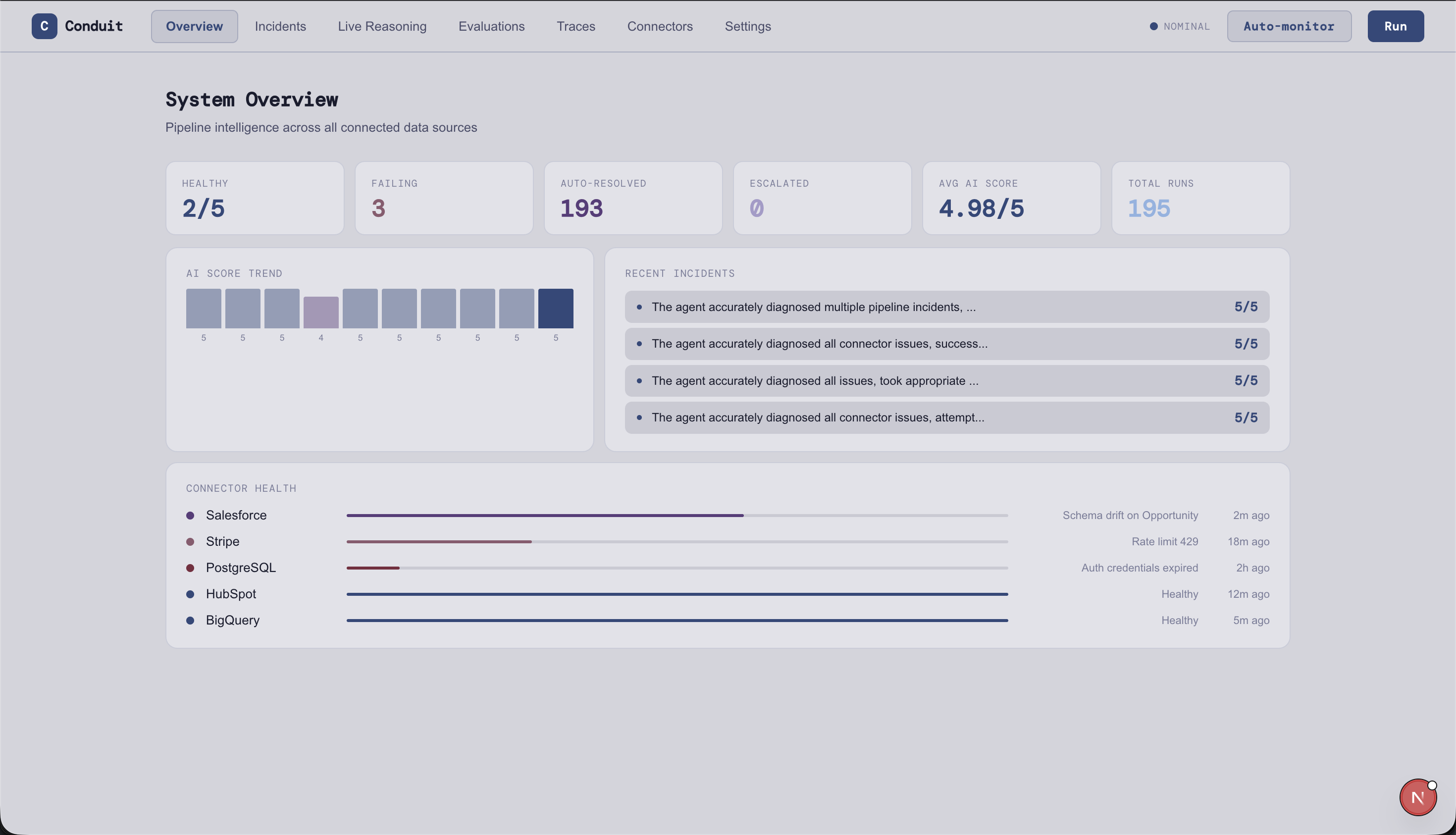Select the HubSpot connector status dot
1456x835 pixels.
190,594
